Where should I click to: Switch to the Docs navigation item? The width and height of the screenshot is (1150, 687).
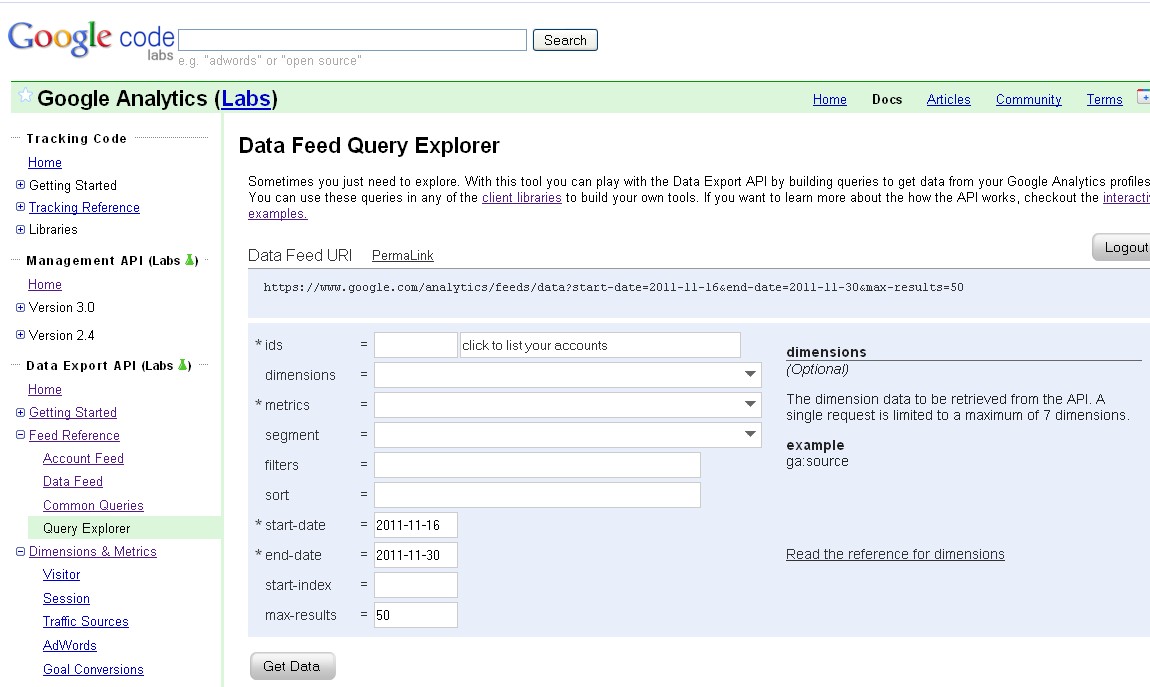(x=887, y=99)
